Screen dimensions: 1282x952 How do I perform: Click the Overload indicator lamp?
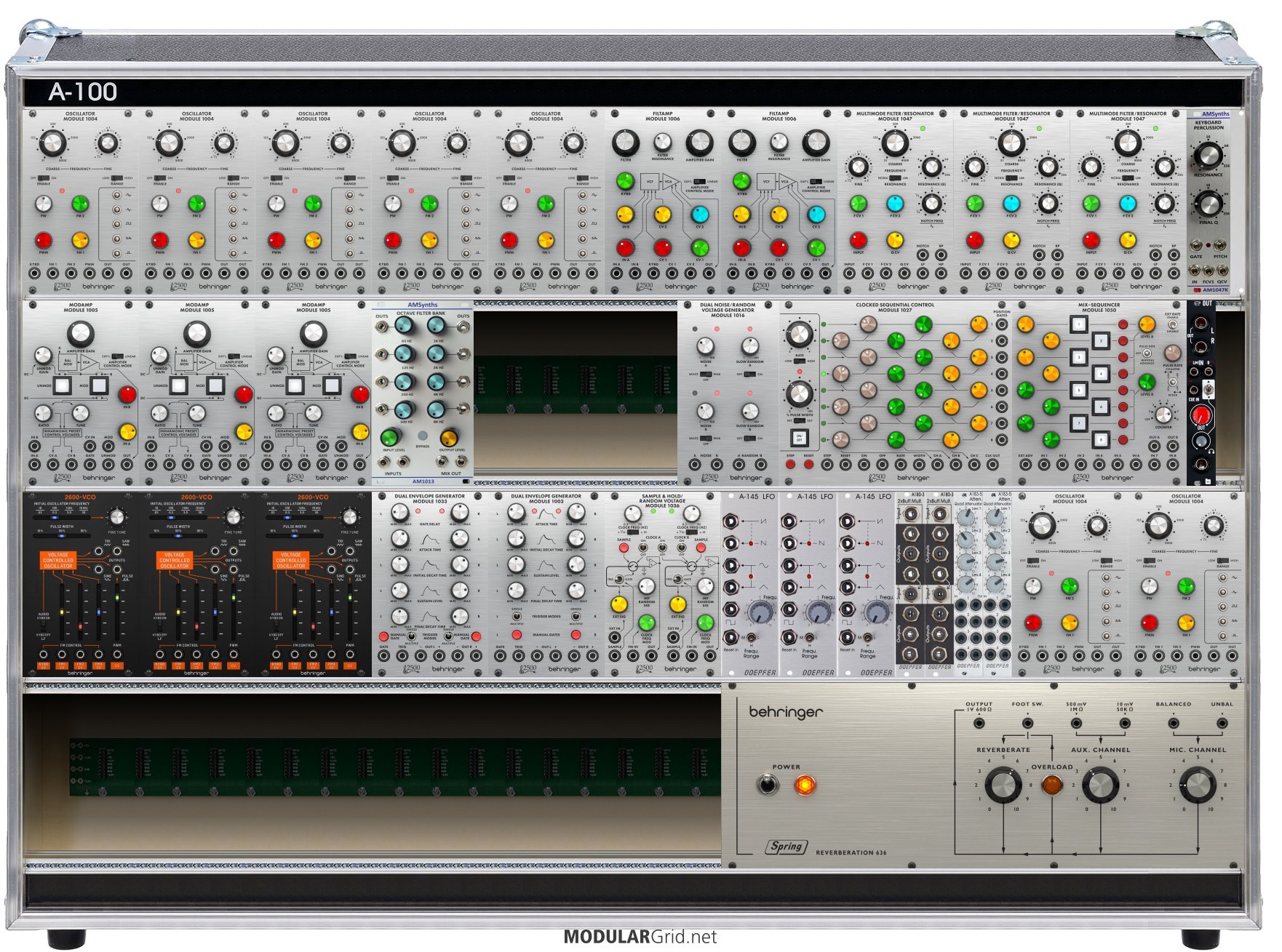(1051, 785)
